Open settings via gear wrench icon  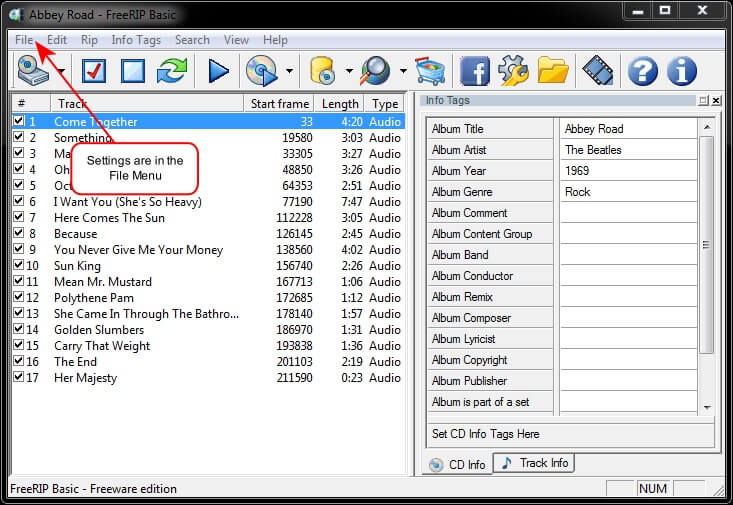coord(513,71)
